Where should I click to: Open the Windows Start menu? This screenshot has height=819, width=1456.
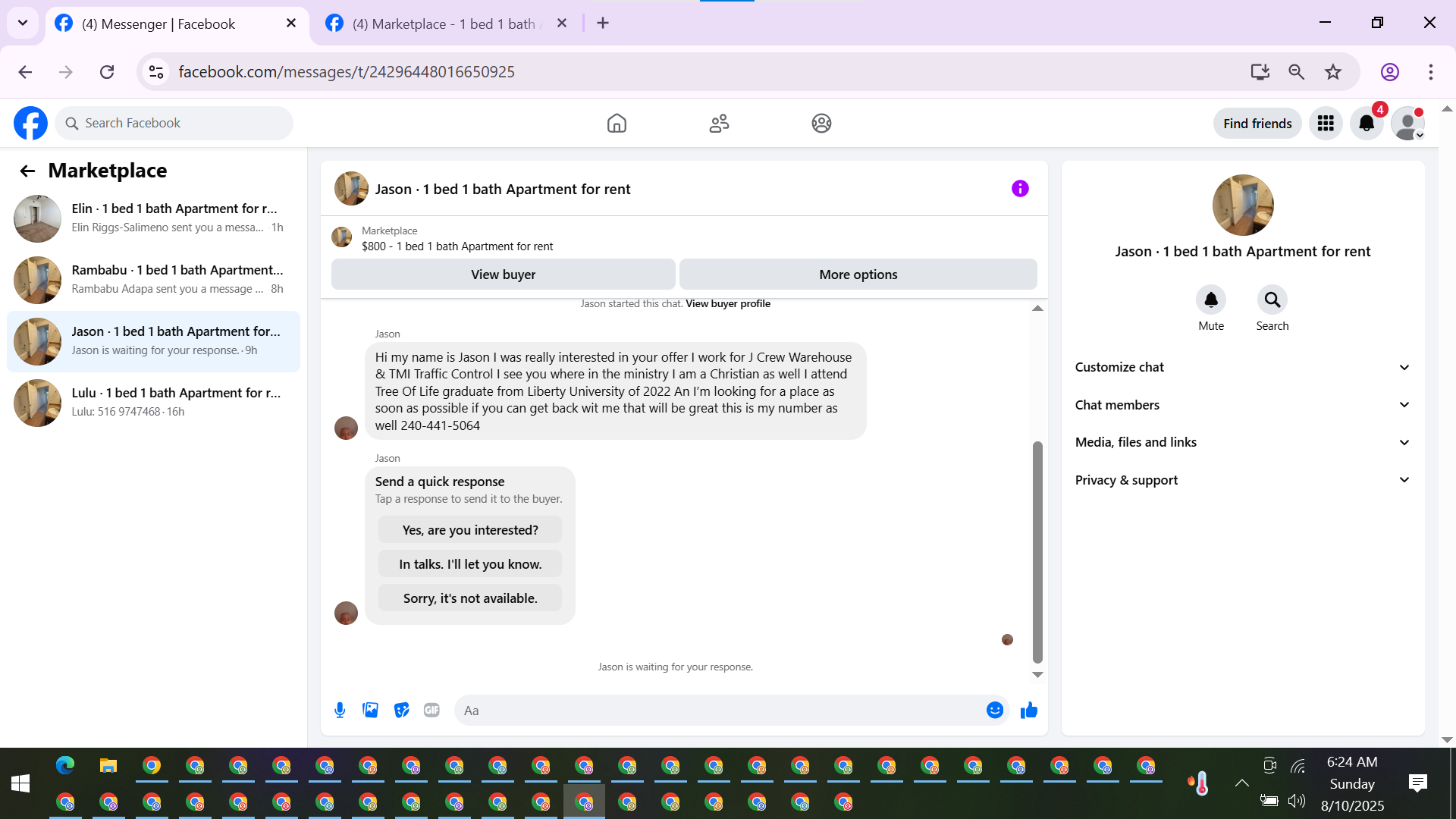pos(20,783)
